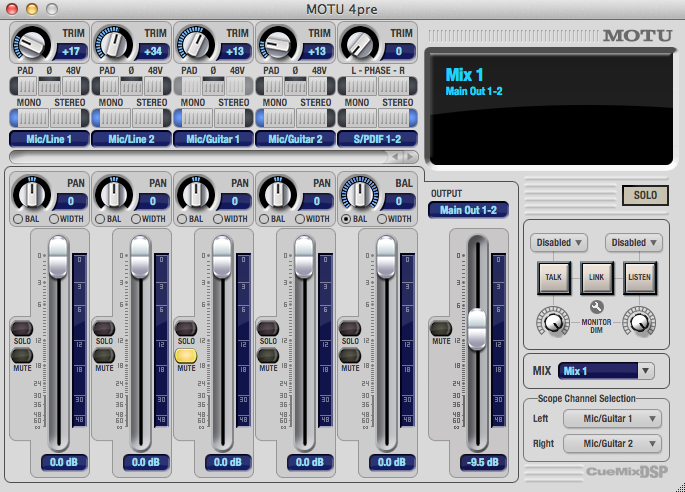Image resolution: width=685 pixels, height=492 pixels.
Task: Click the Mic/Line 2 pan knob
Action: pos(114,193)
